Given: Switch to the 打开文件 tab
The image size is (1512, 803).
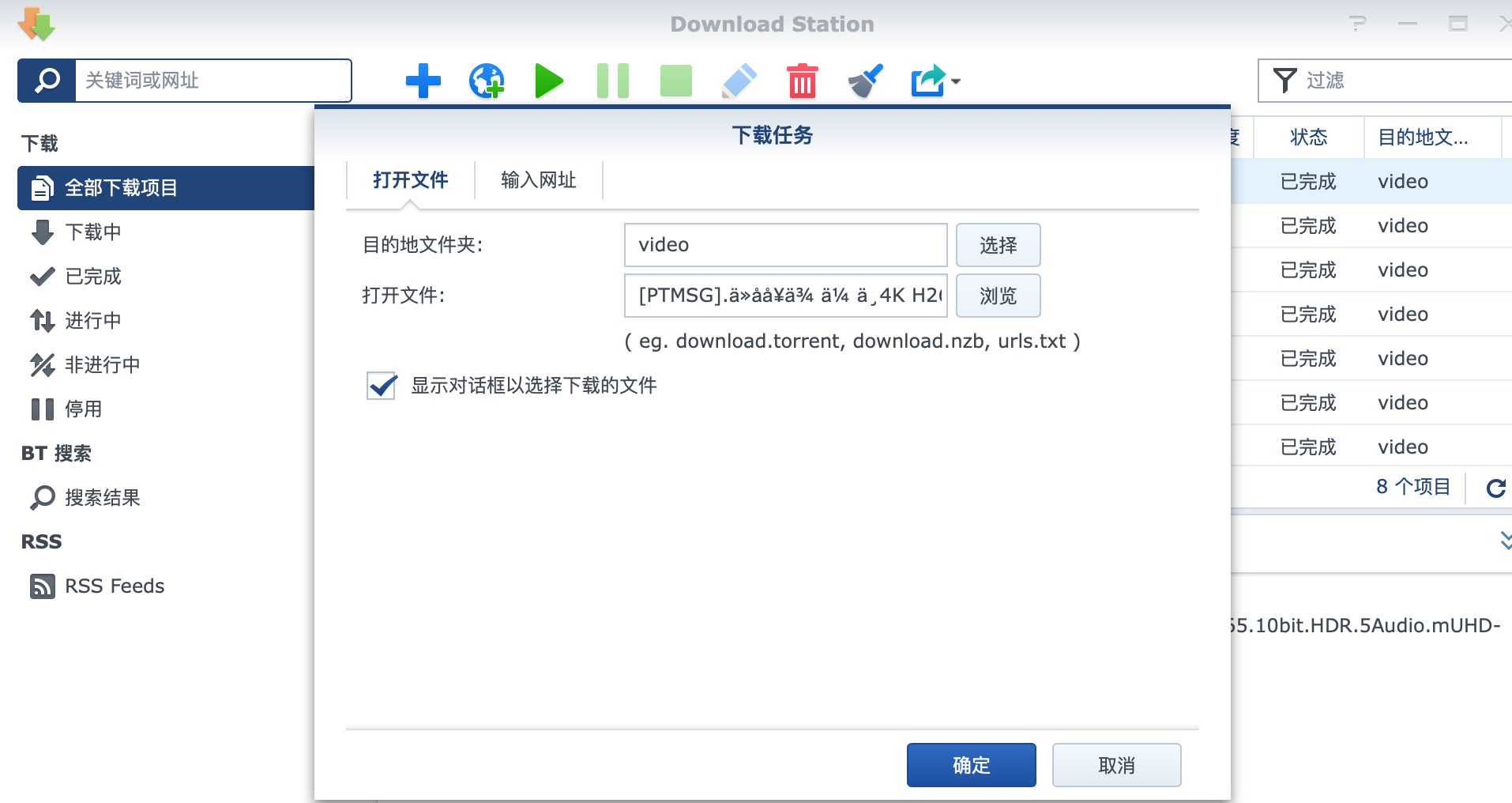Looking at the screenshot, I should 410,180.
